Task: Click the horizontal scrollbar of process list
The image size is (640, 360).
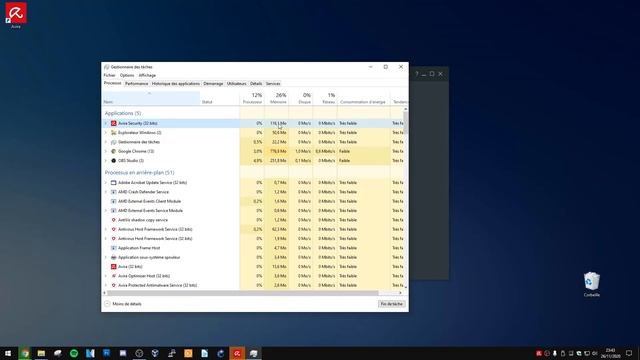Action: pos(242,293)
